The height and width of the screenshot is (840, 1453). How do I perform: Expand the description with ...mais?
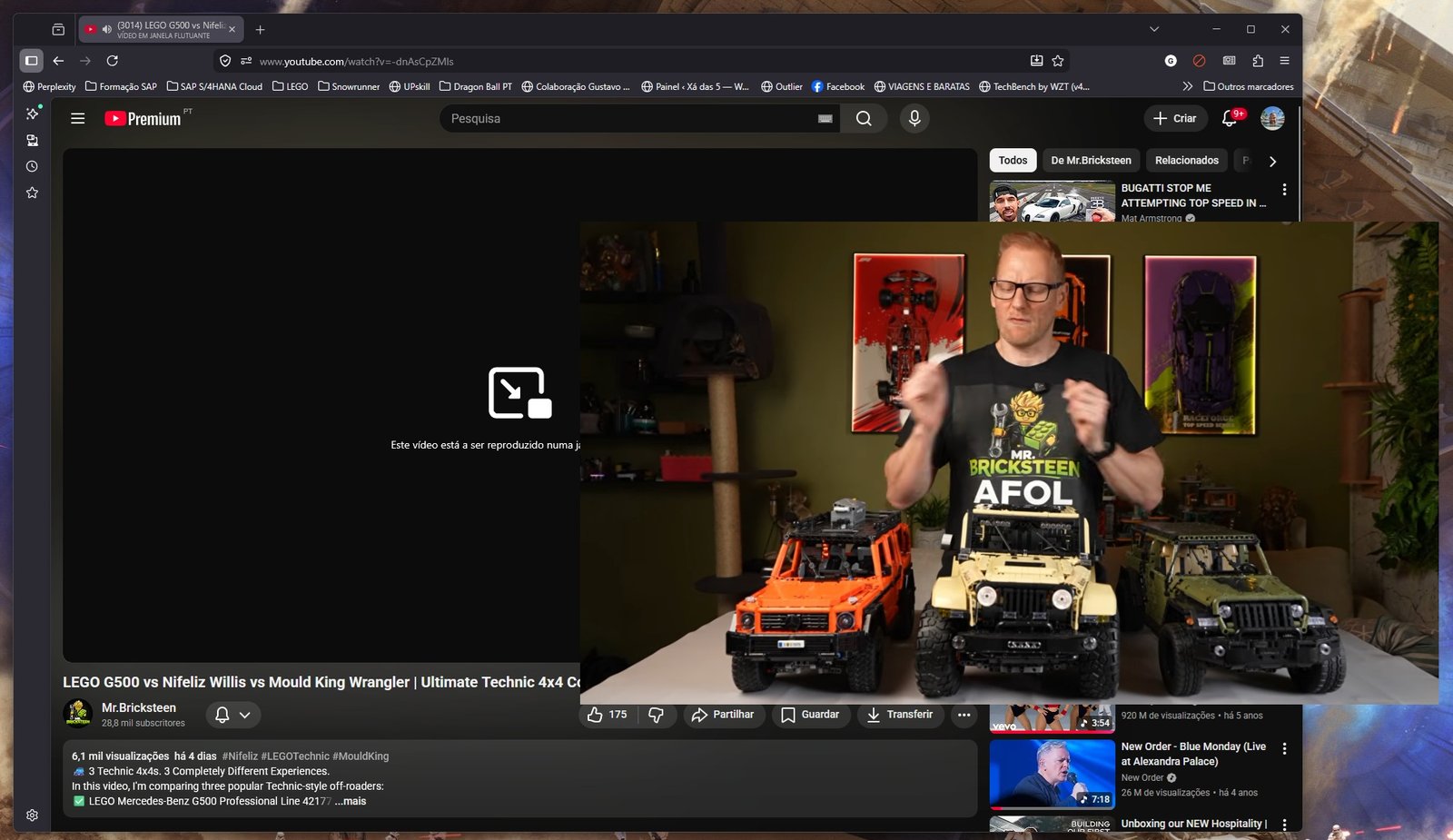(351, 801)
